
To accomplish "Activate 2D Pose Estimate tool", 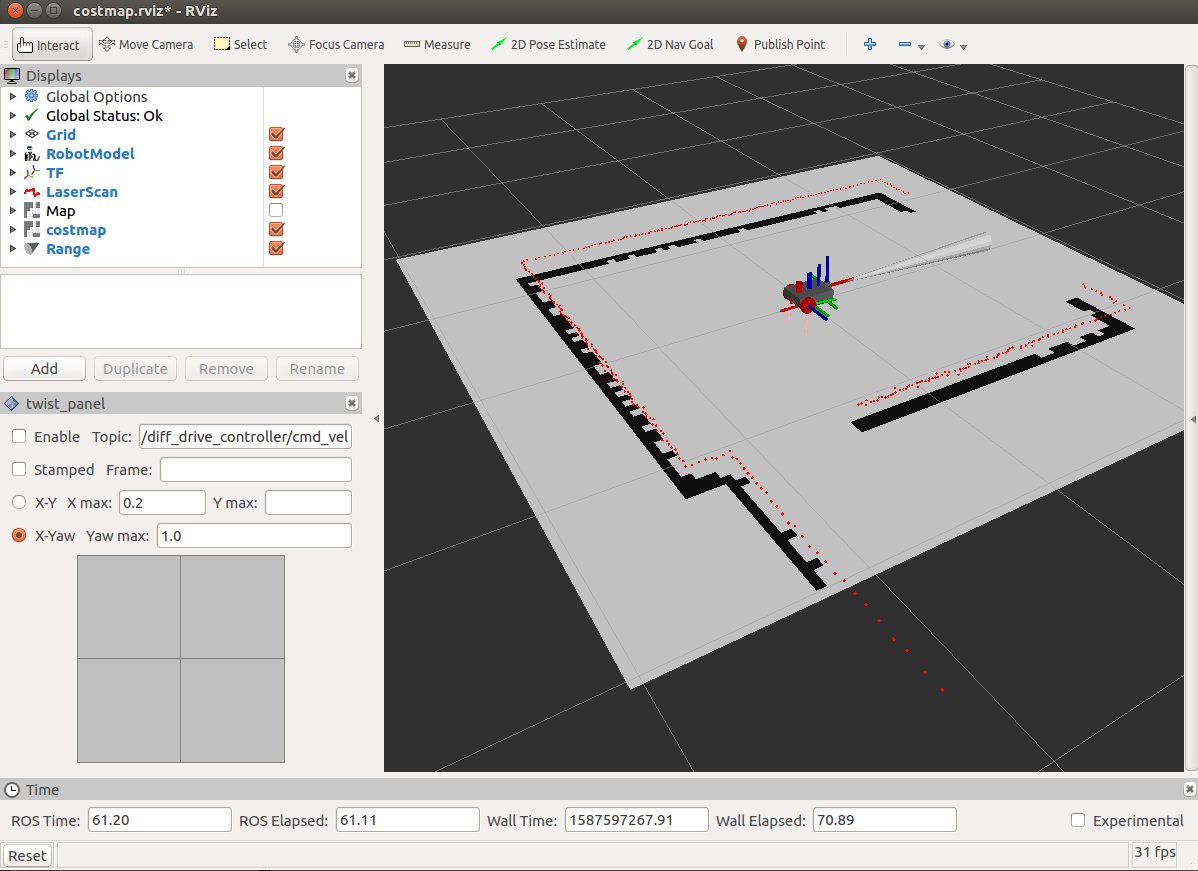I will point(549,44).
